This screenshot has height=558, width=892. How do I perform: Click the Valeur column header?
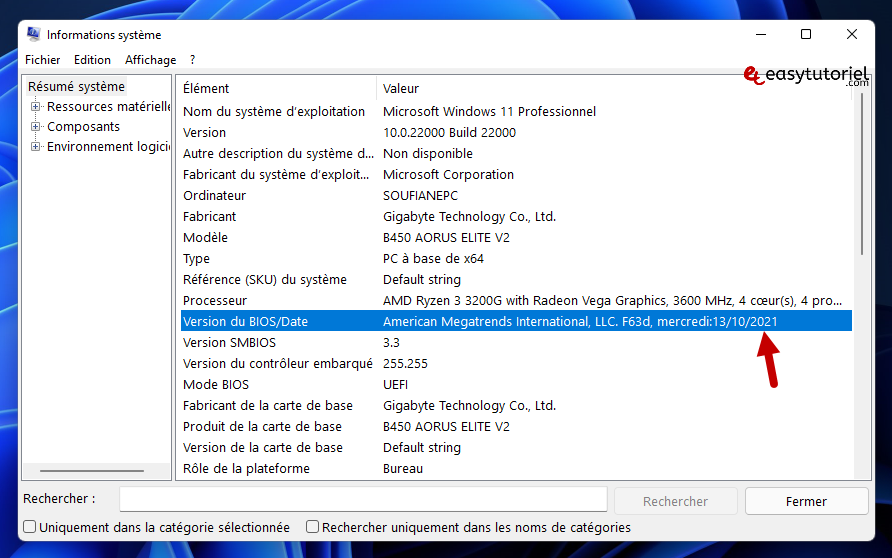tap(614, 88)
